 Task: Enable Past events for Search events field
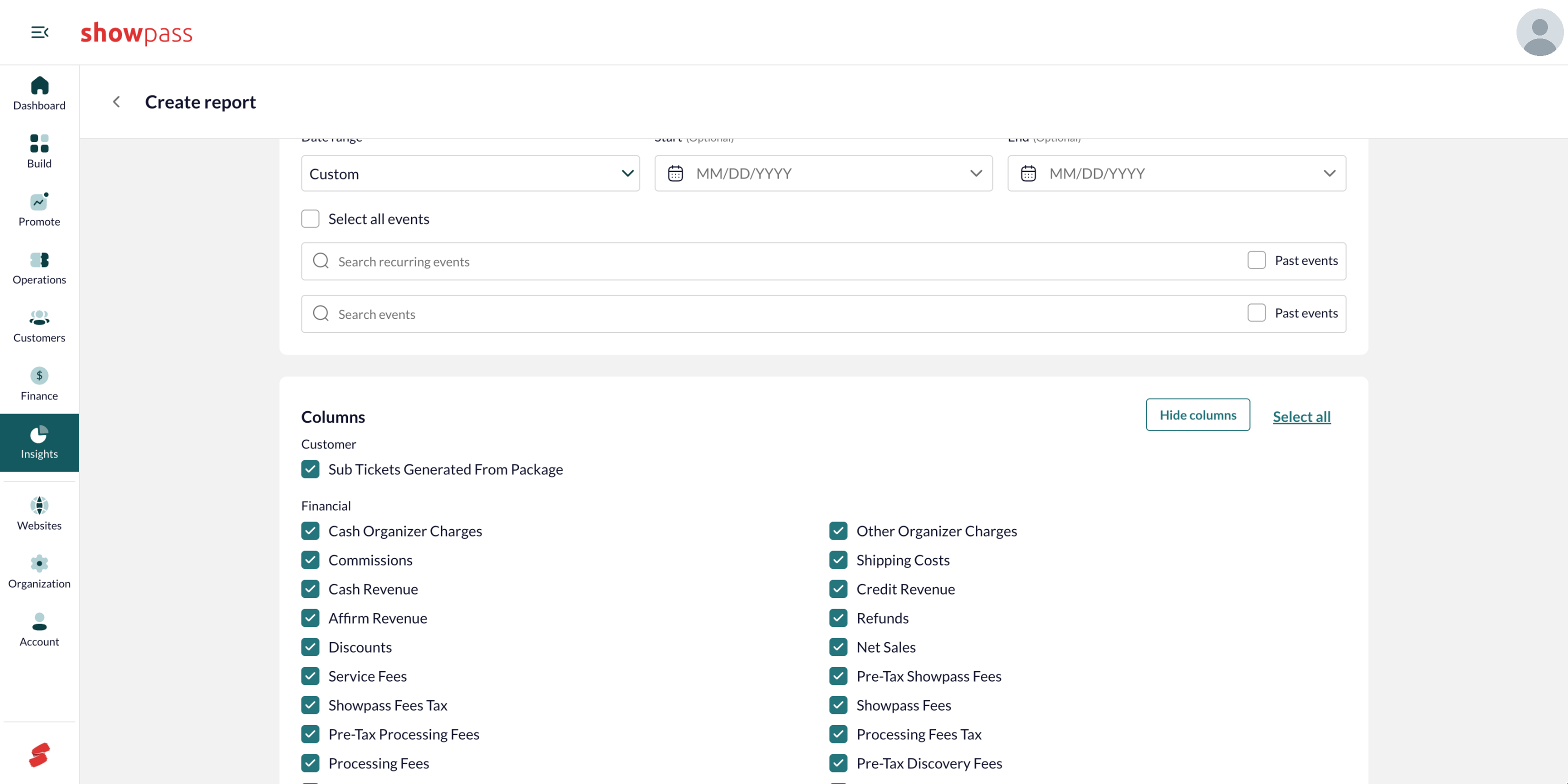1256,313
